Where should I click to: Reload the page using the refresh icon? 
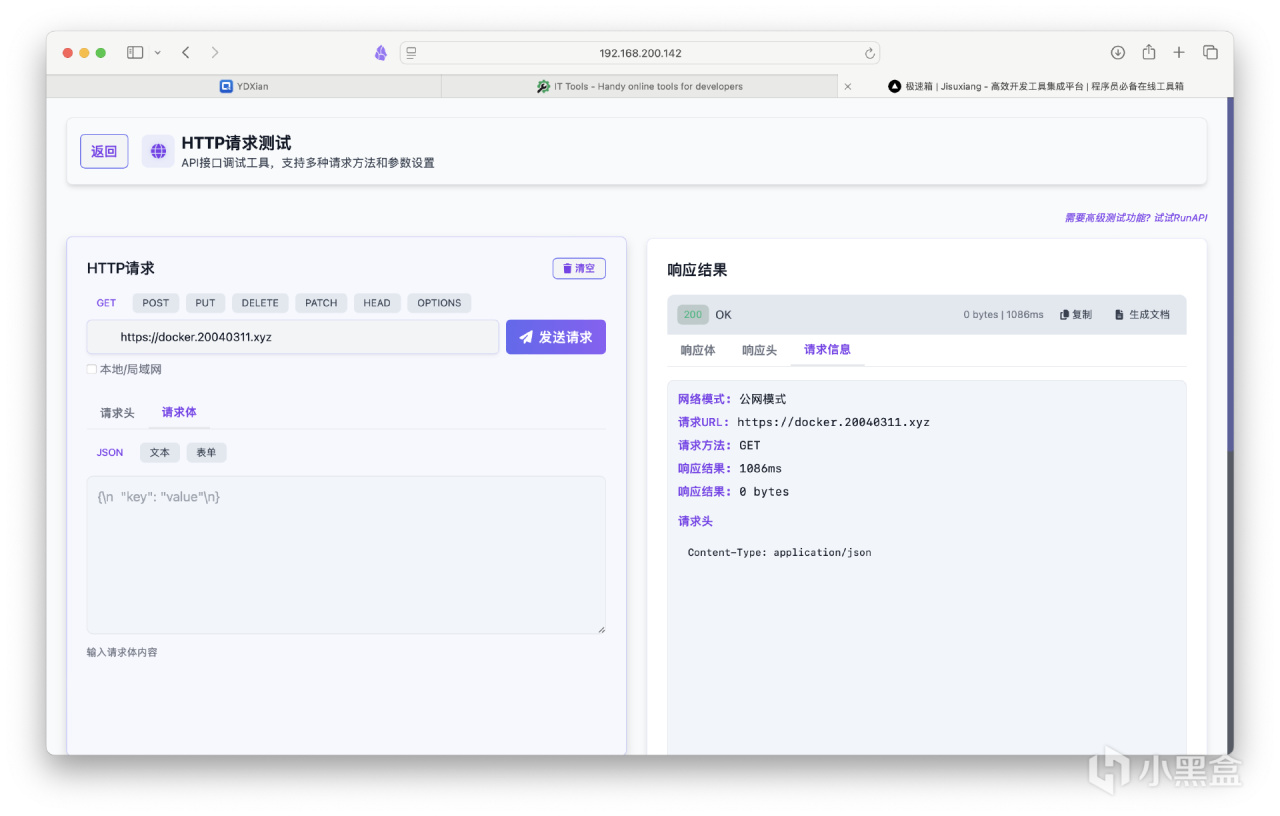coord(870,53)
